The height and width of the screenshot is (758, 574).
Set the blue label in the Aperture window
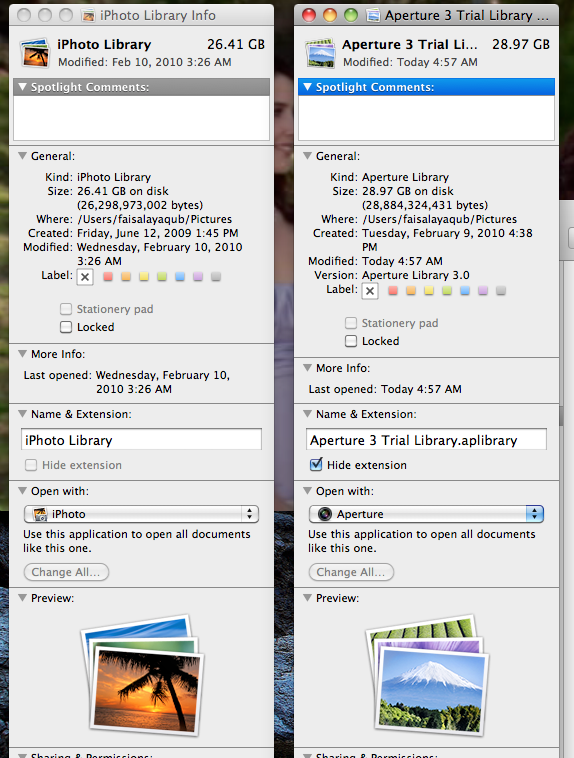click(465, 291)
